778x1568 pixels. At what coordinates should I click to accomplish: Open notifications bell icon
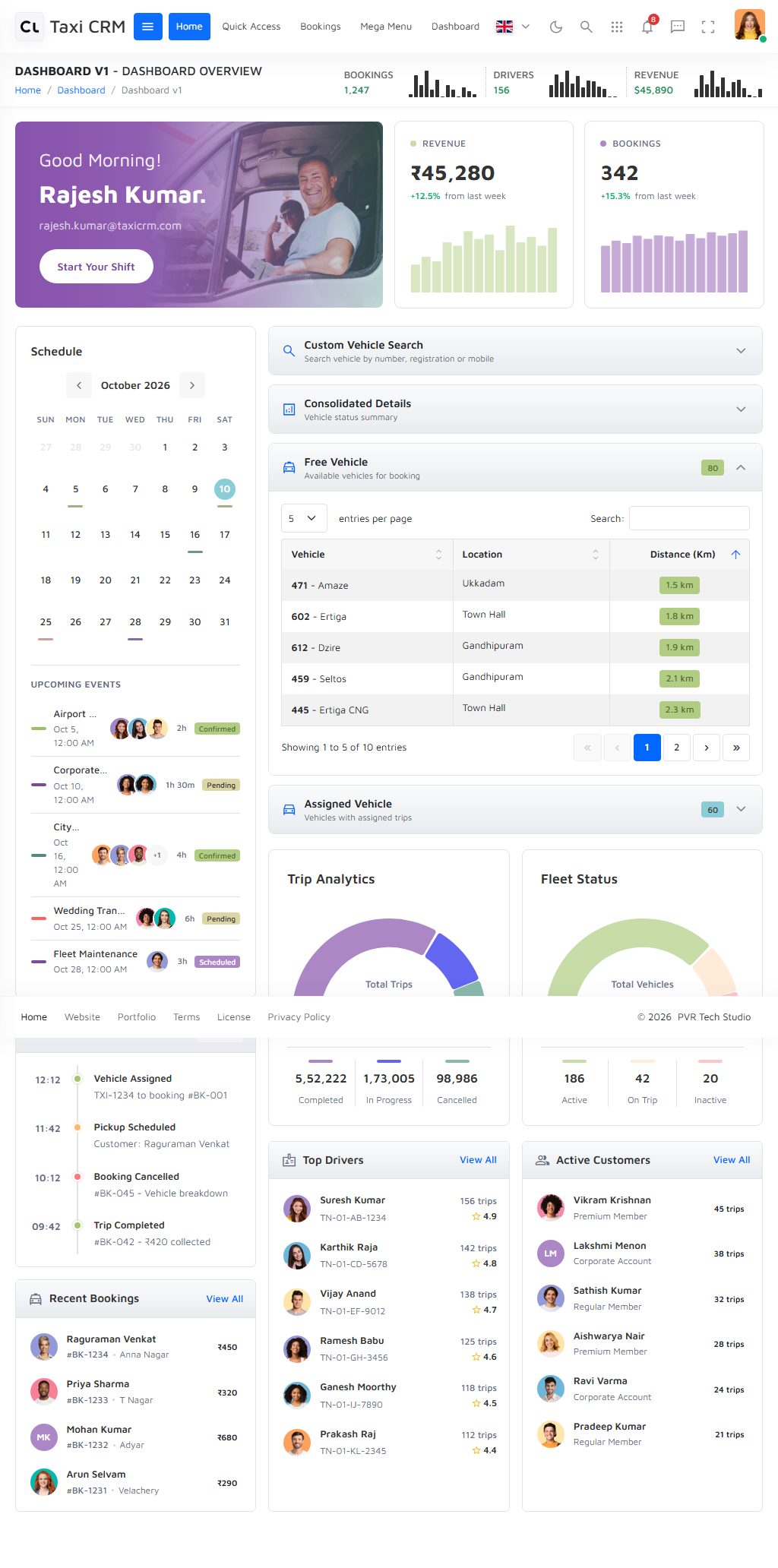click(x=647, y=27)
